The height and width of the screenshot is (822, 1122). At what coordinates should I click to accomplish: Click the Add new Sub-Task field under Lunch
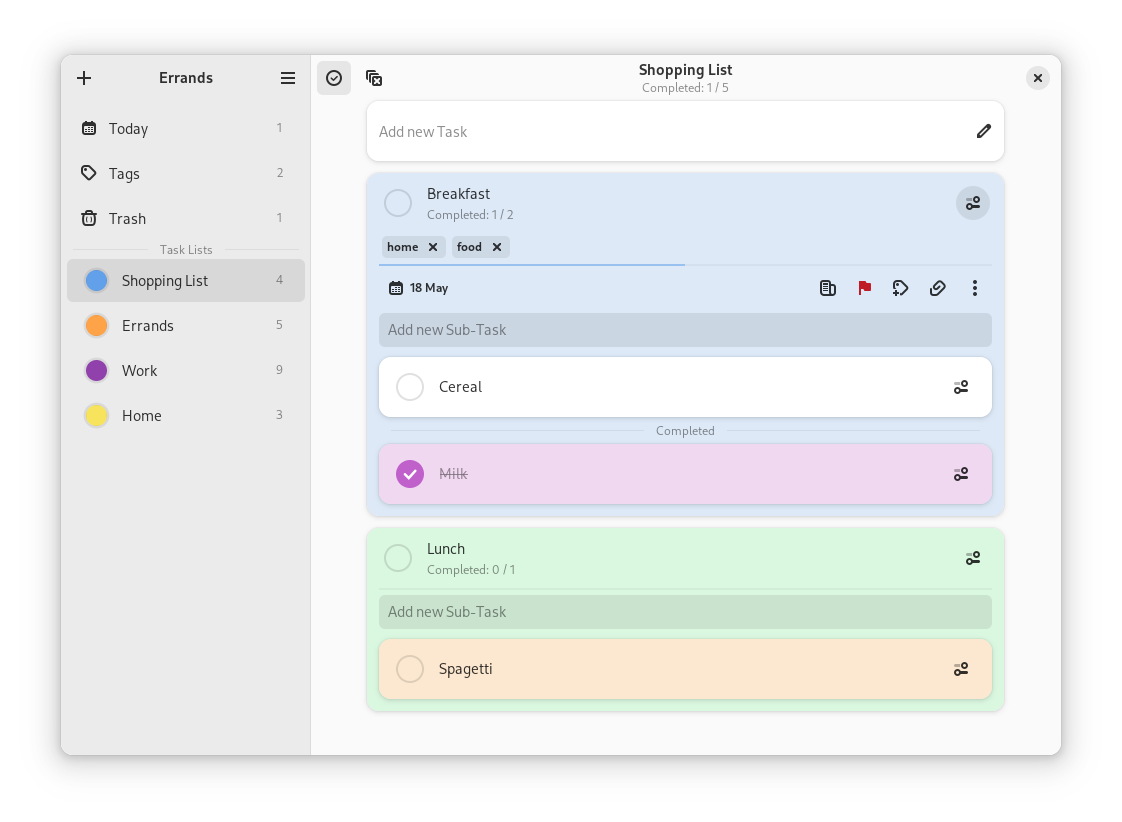685,612
